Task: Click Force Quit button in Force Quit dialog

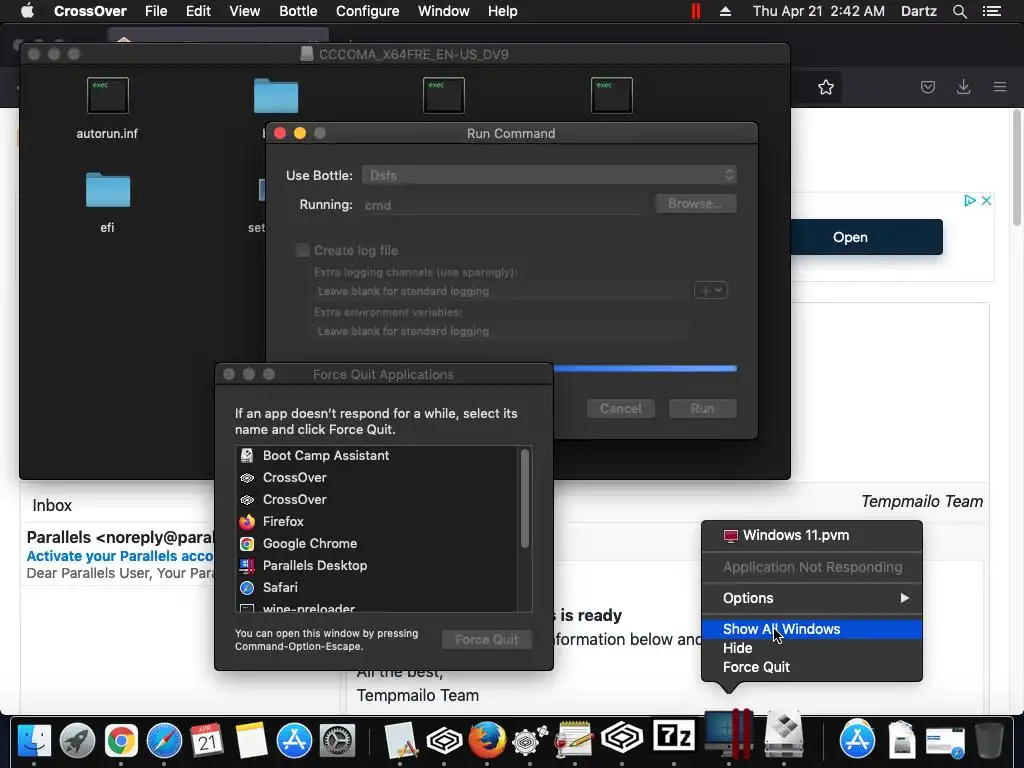Action: (487, 639)
